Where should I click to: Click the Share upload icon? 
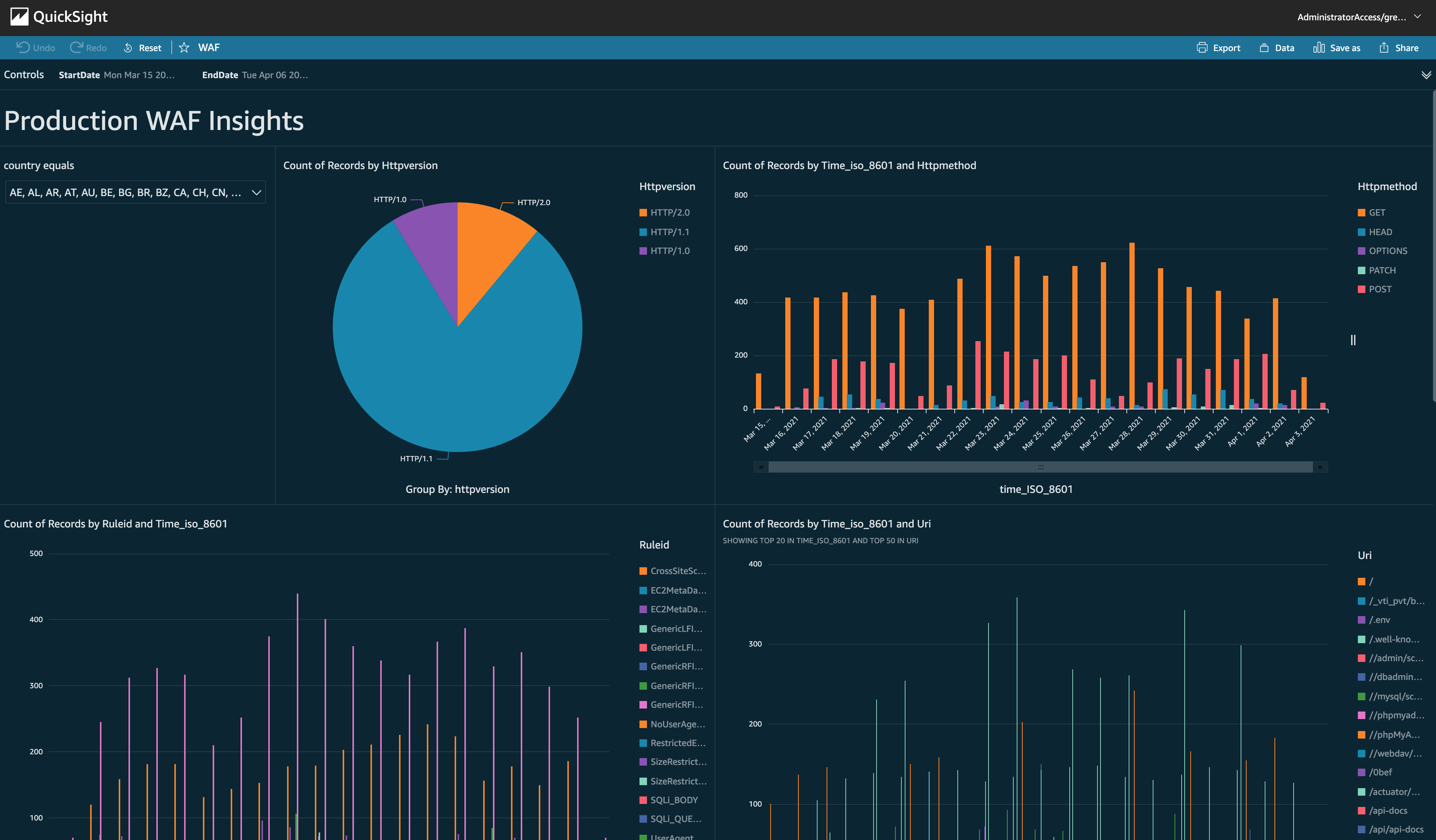[1383, 47]
